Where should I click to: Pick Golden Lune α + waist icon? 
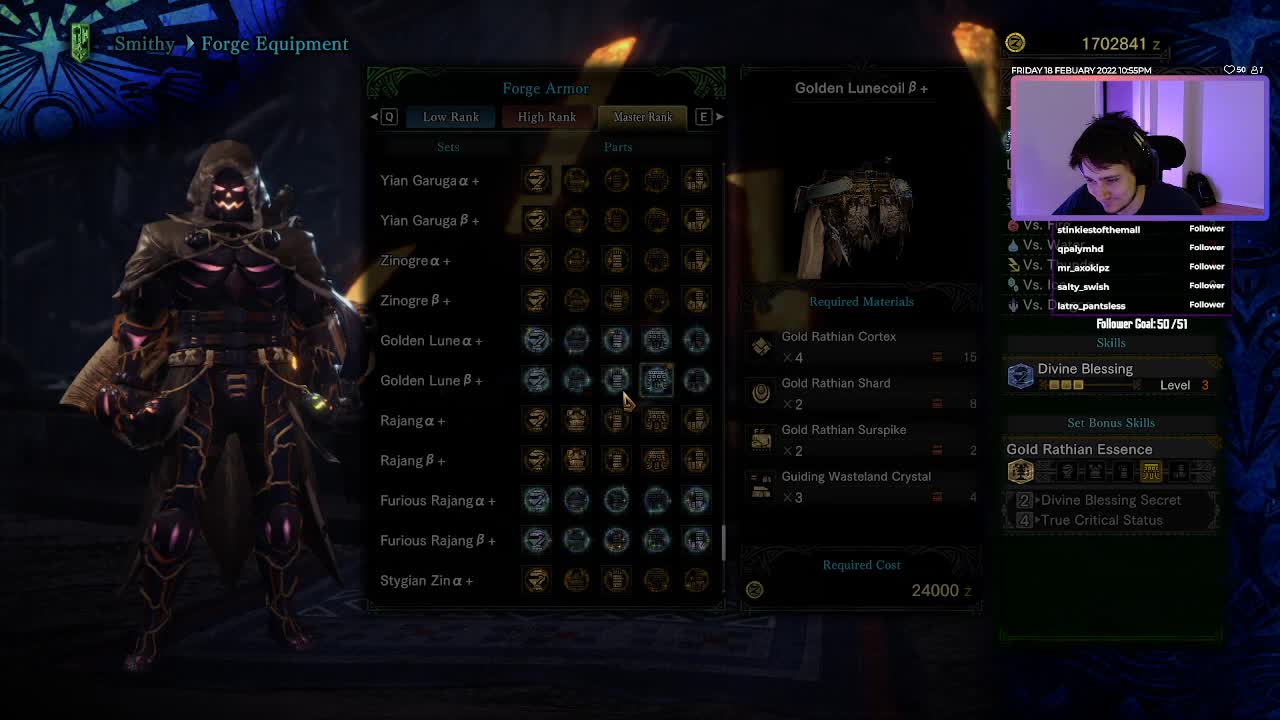656,340
